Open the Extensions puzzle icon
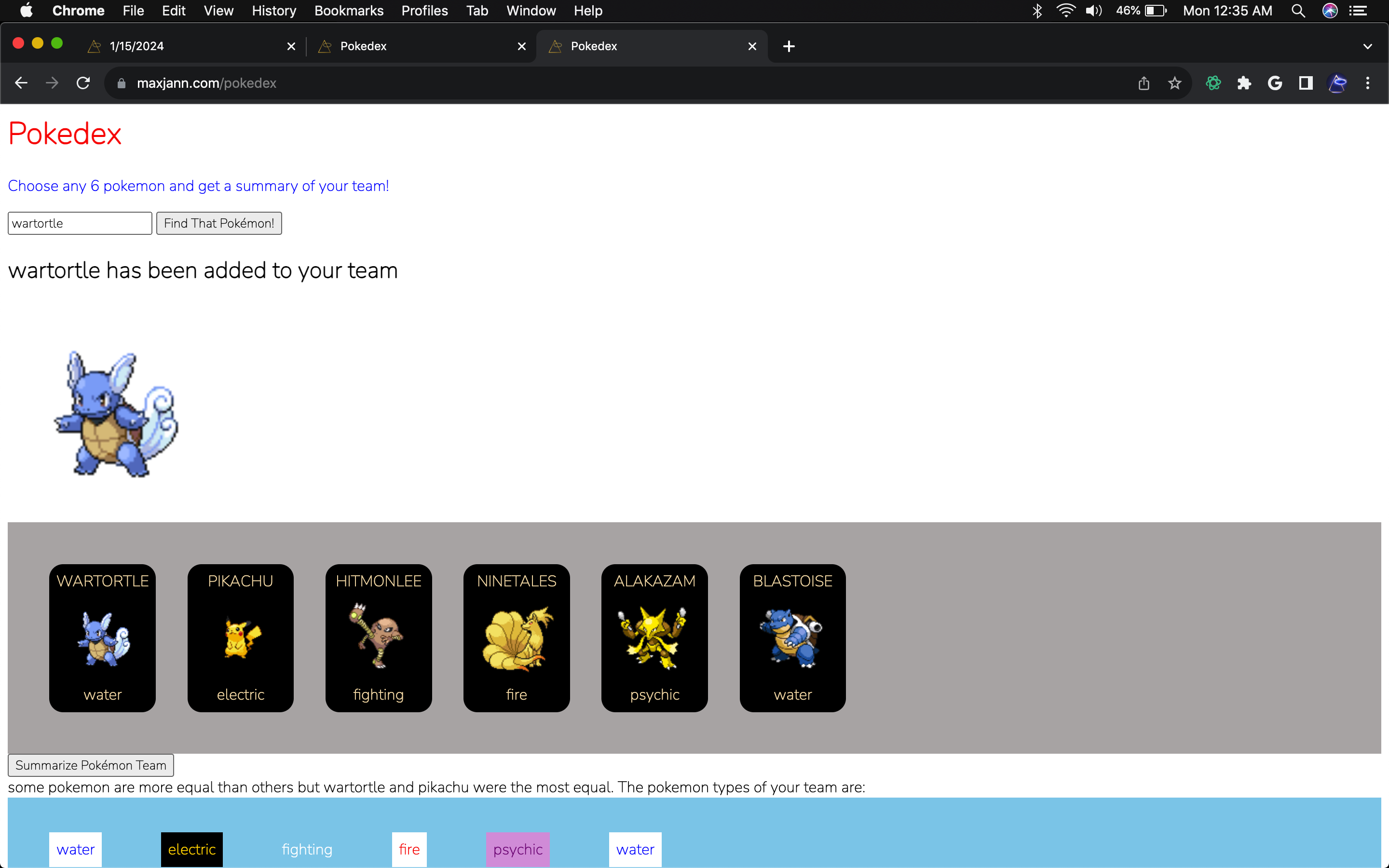The height and width of the screenshot is (868, 1389). 1244,83
